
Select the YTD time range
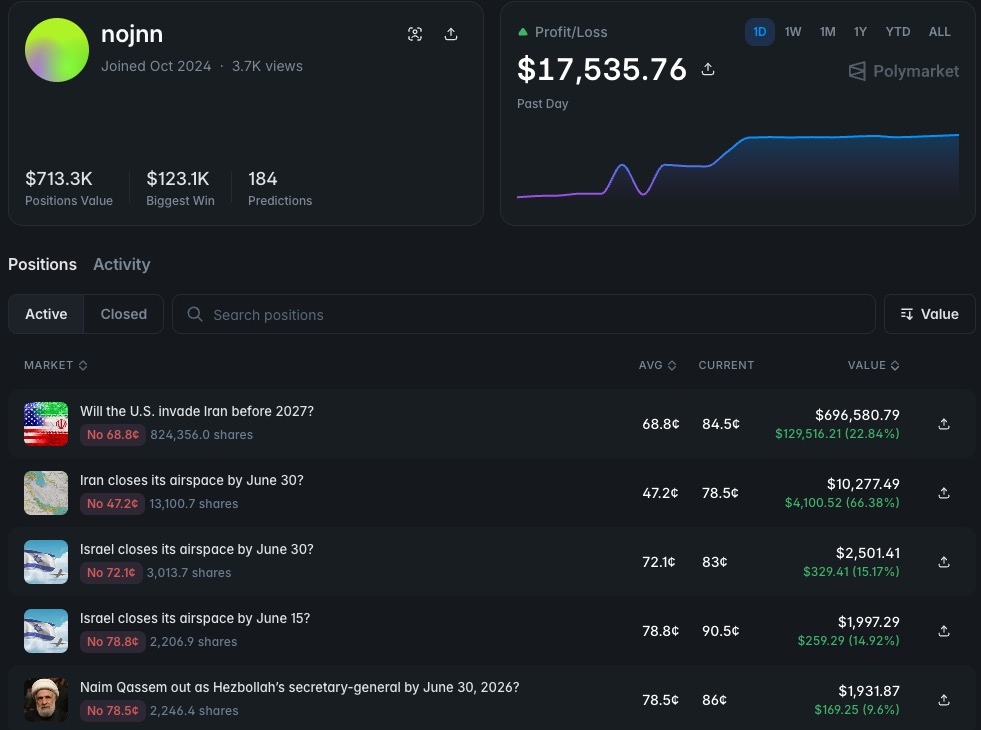898,32
